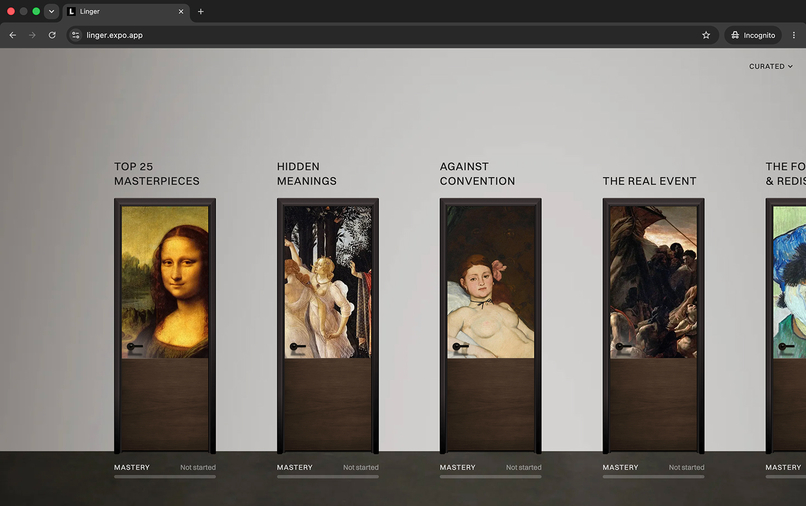
Task: Click THE REAL EVENT heading
Action: [x=649, y=181]
